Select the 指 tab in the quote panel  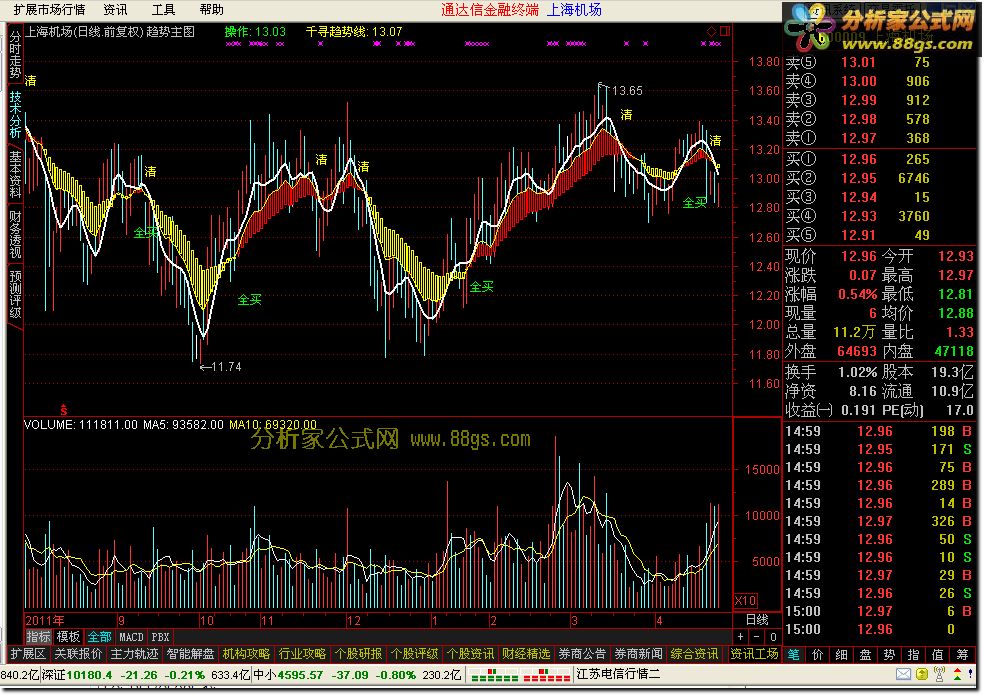pos(914,654)
